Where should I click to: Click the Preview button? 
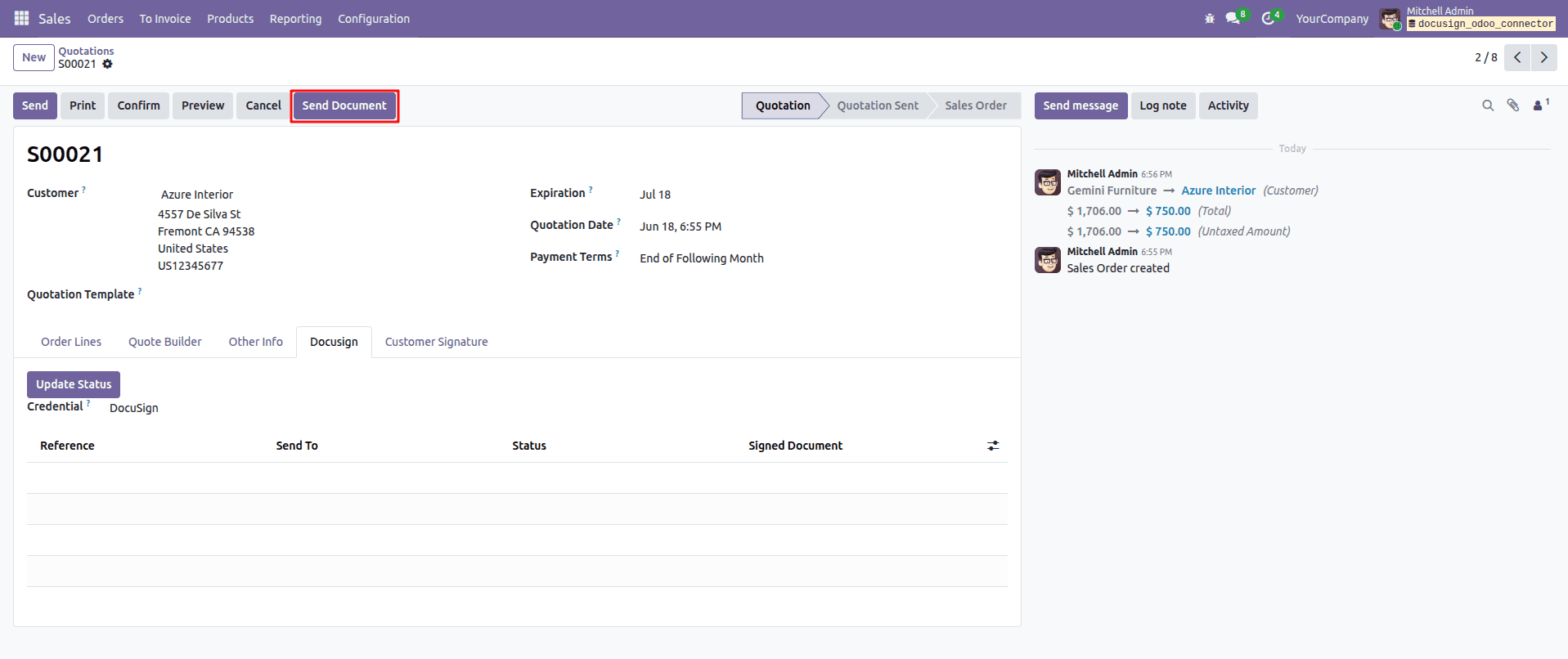tap(203, 105)
